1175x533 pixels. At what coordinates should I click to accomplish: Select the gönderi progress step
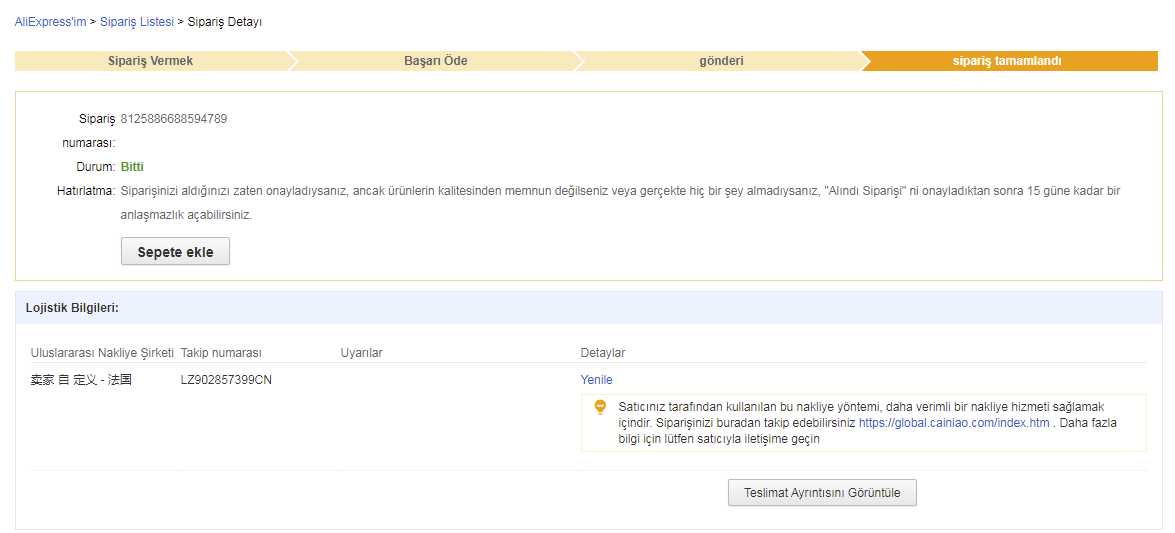click(x=721, y=61)
